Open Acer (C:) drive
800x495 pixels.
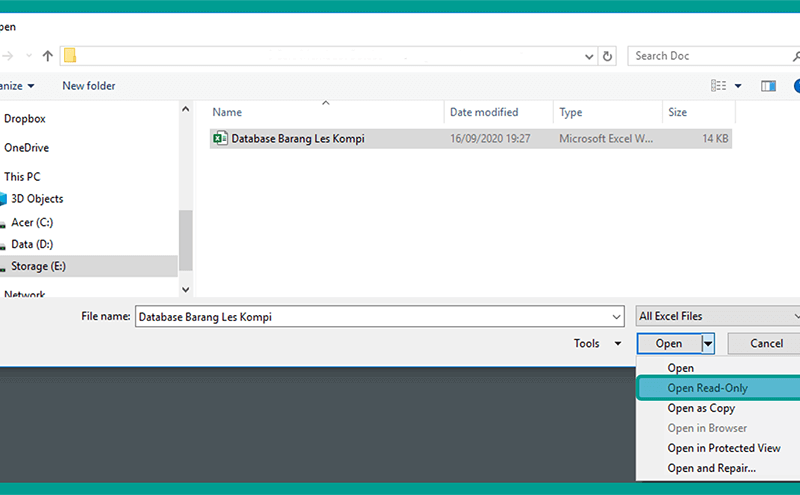click(32, 222)
